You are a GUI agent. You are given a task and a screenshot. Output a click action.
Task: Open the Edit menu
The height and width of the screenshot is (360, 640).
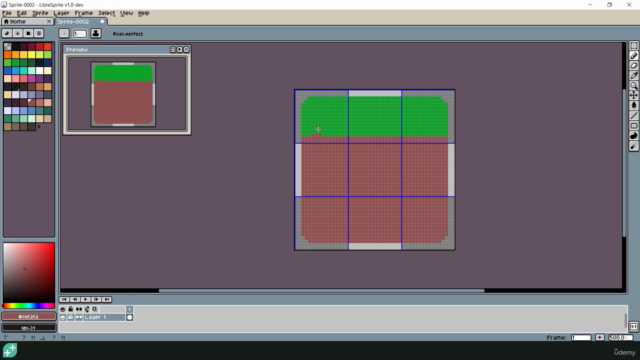tap(22, 13)
